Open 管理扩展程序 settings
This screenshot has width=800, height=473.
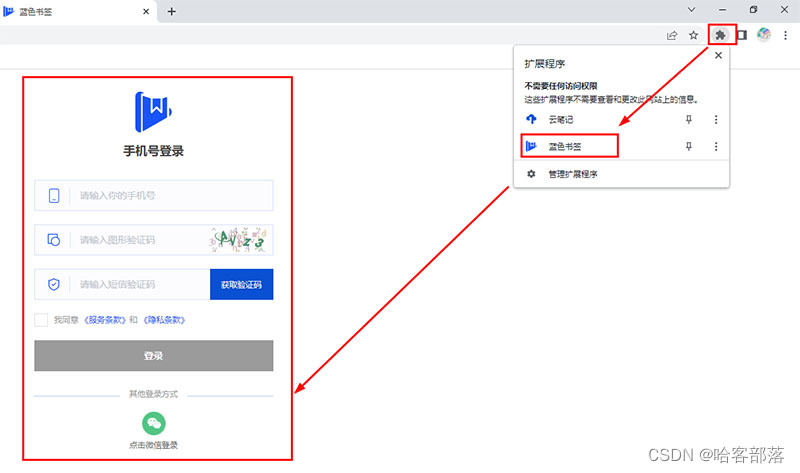point(621,174)
